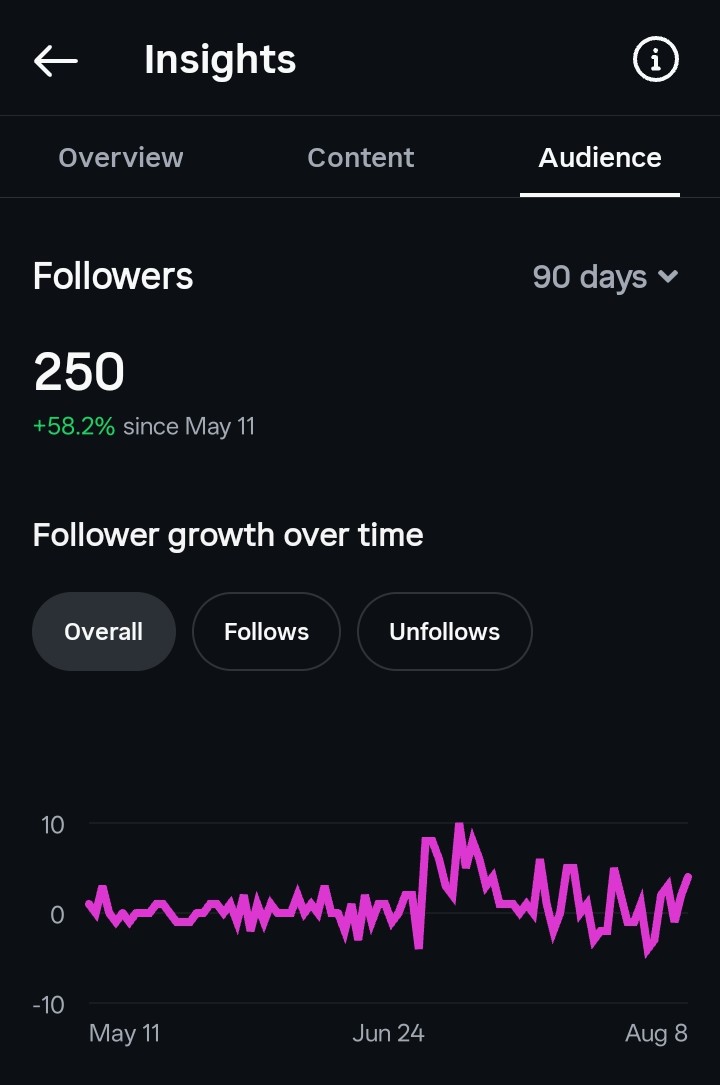Click the Aug 8 axis label
Image resolution: width=720 pixels, height=1085 pixels.
(656, 1033)
